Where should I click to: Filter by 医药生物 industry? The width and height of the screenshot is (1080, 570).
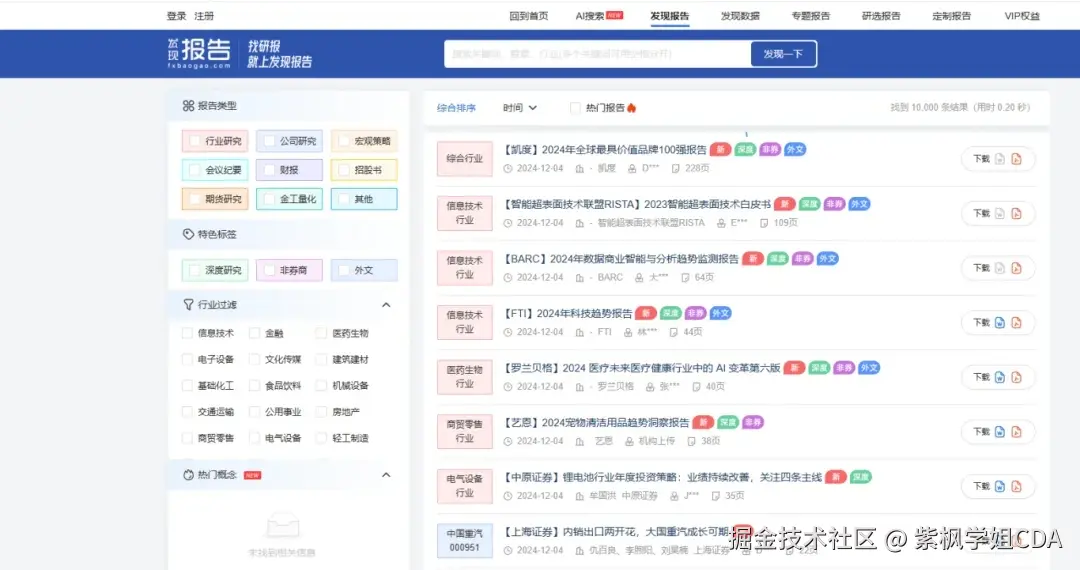pos(321,333)
